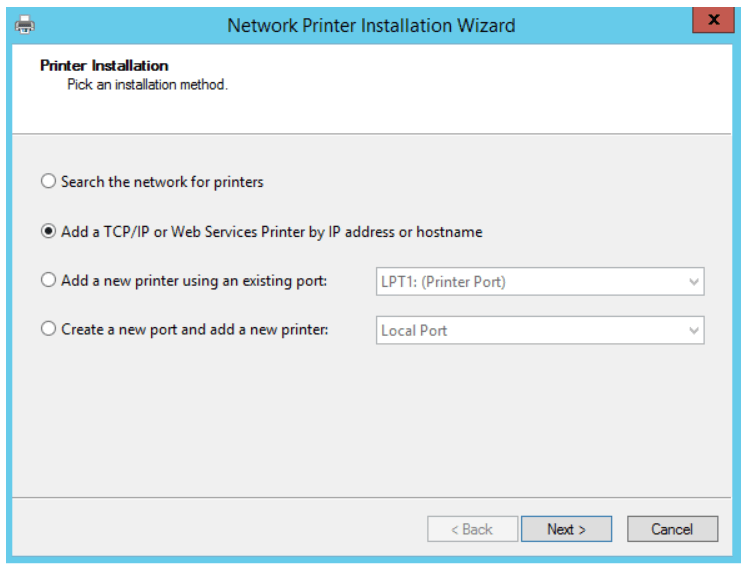The width and height of the screenshot is (748, 569).
Task: Click the printer icon in the title bar
Action: [25, 24]
